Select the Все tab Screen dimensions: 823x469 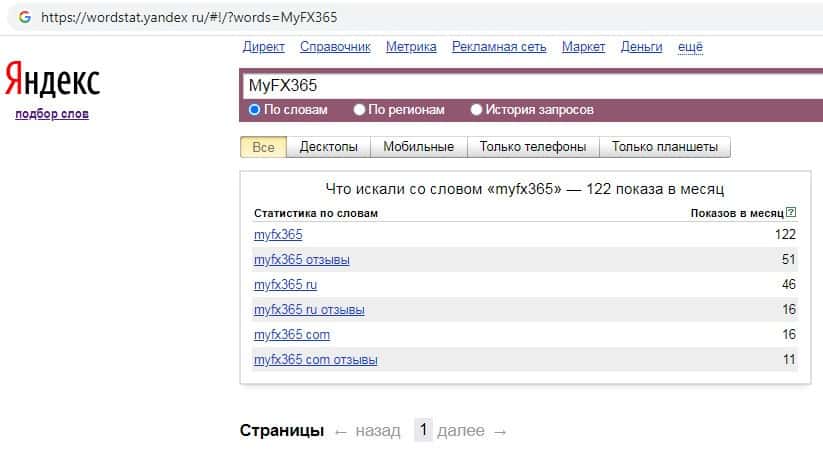(x=263, y=147)
